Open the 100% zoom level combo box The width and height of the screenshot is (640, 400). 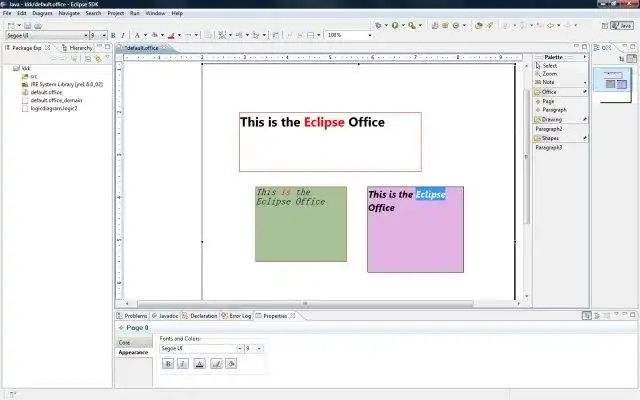349,36
